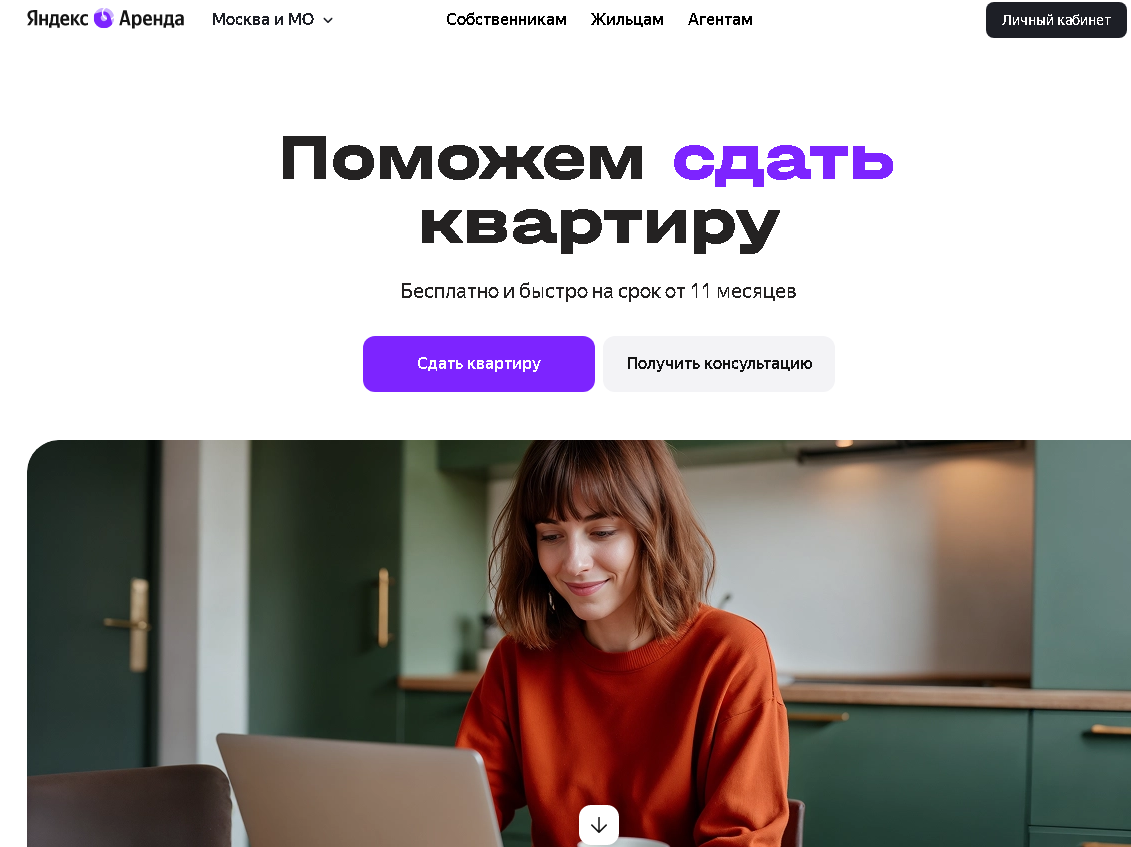Viewport: 1131px width, 847px height.
Task: Click the Яндекс wordmark in header
Action: 58,19
